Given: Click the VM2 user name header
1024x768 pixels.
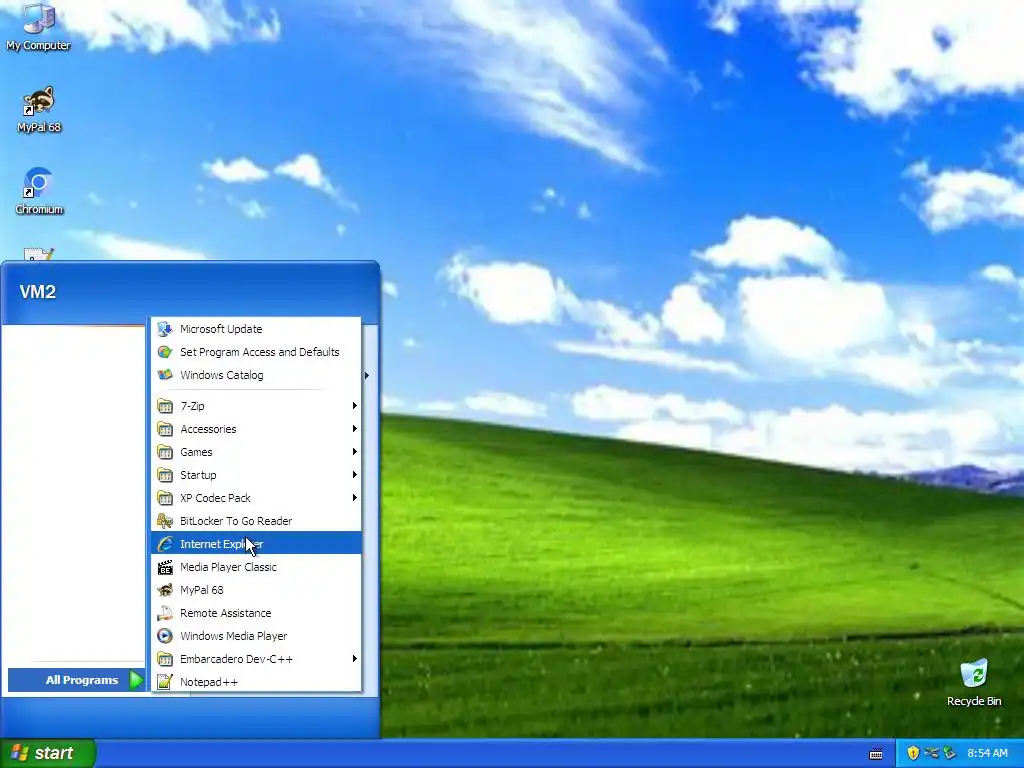Looking at the screenshot, I should 38,292.
